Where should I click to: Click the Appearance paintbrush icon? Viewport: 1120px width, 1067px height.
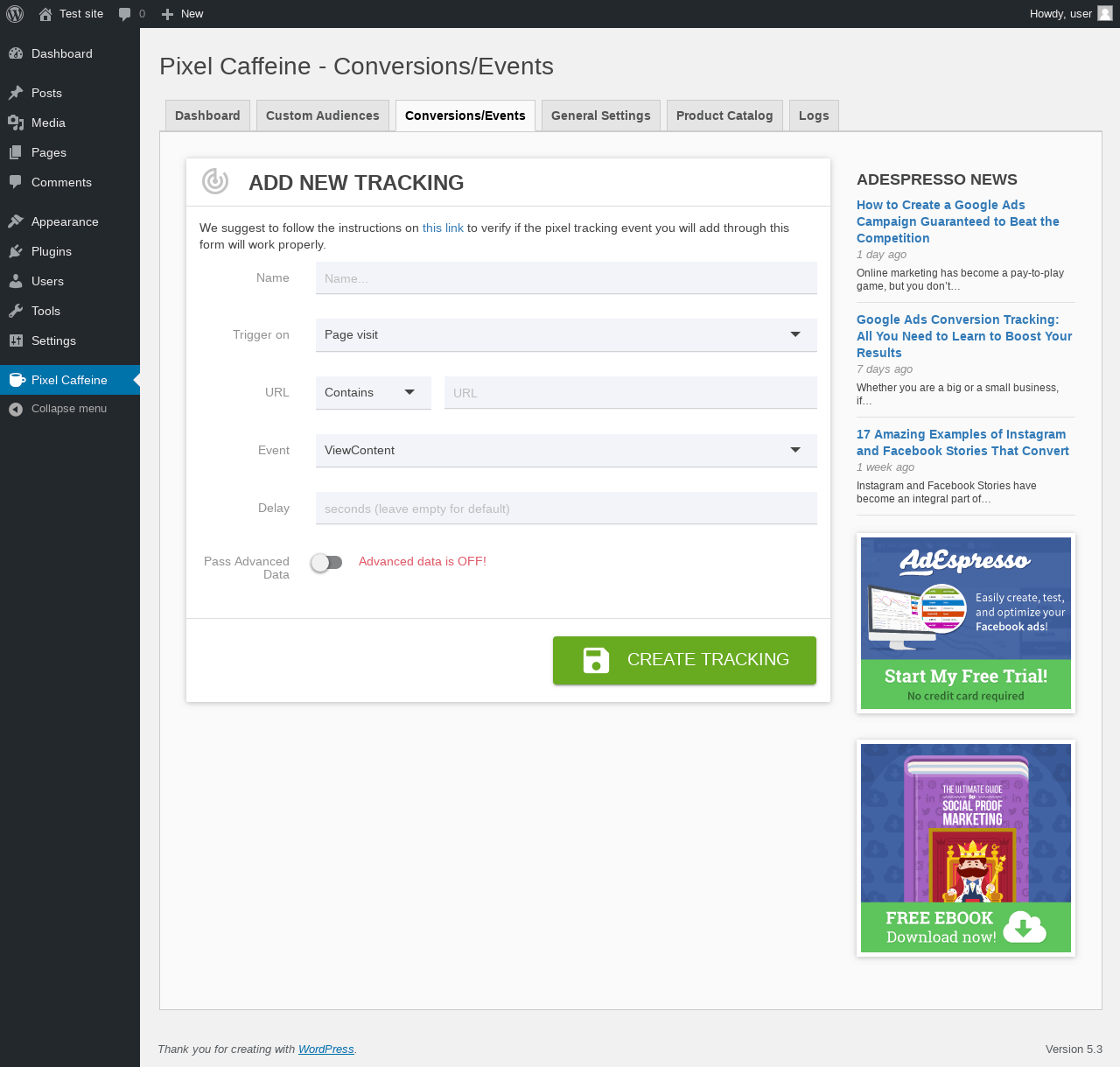coord(16,221)
